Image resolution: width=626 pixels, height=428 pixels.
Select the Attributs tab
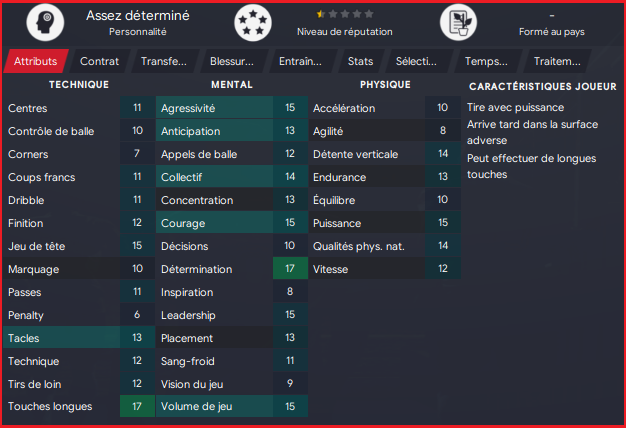(x=35, y=61)
